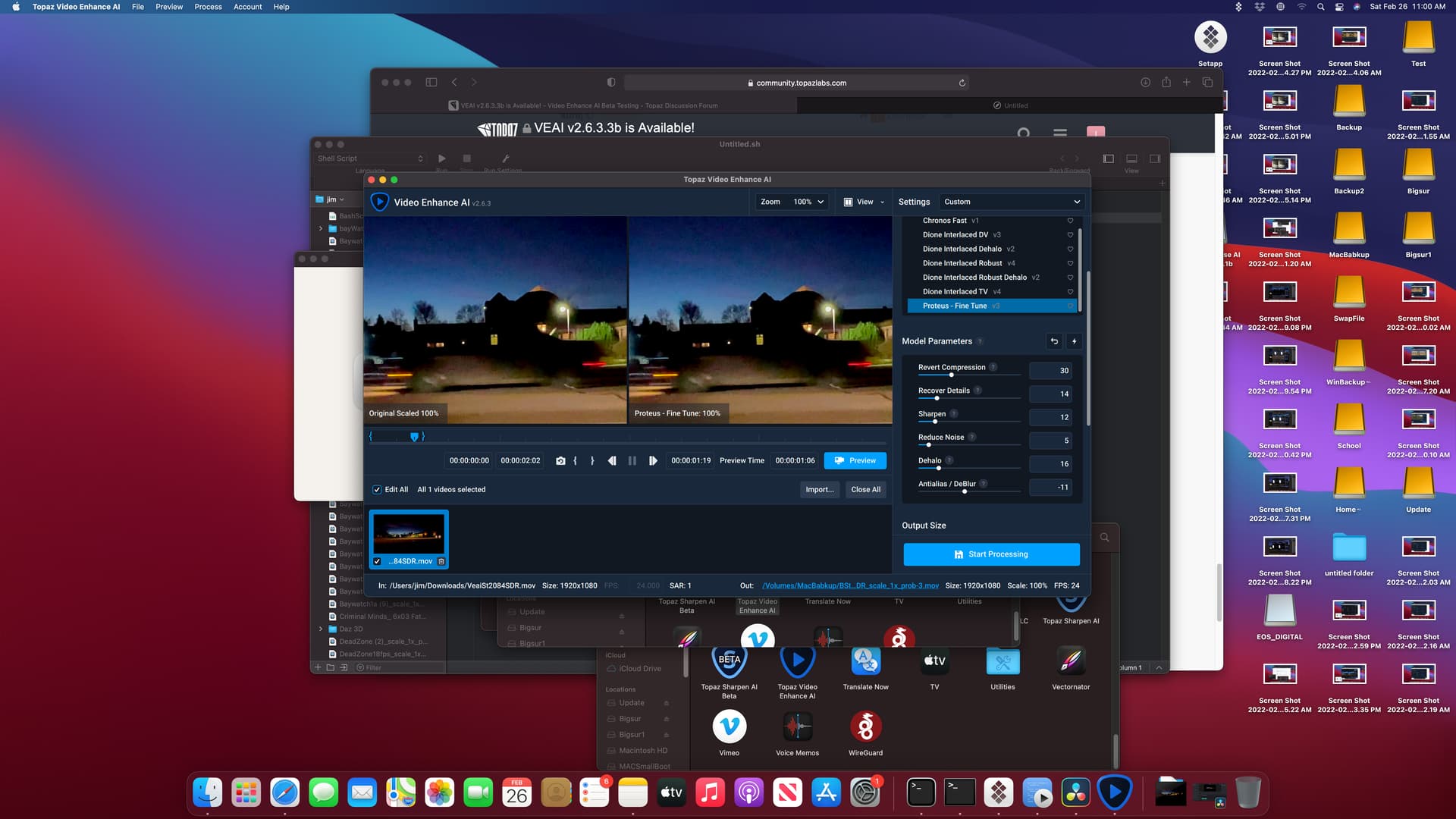Viewport: 1456px width, 819px height.
Task: Open the Settings Custom dropdown
Action: pos(1012,202)
